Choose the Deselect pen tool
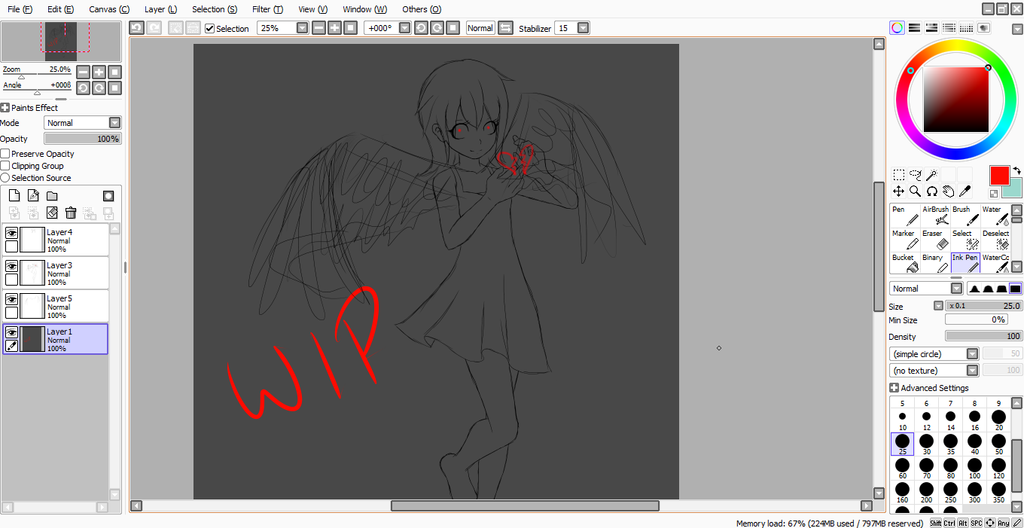This screenshot has height=528, width=1024. (995, 240)
